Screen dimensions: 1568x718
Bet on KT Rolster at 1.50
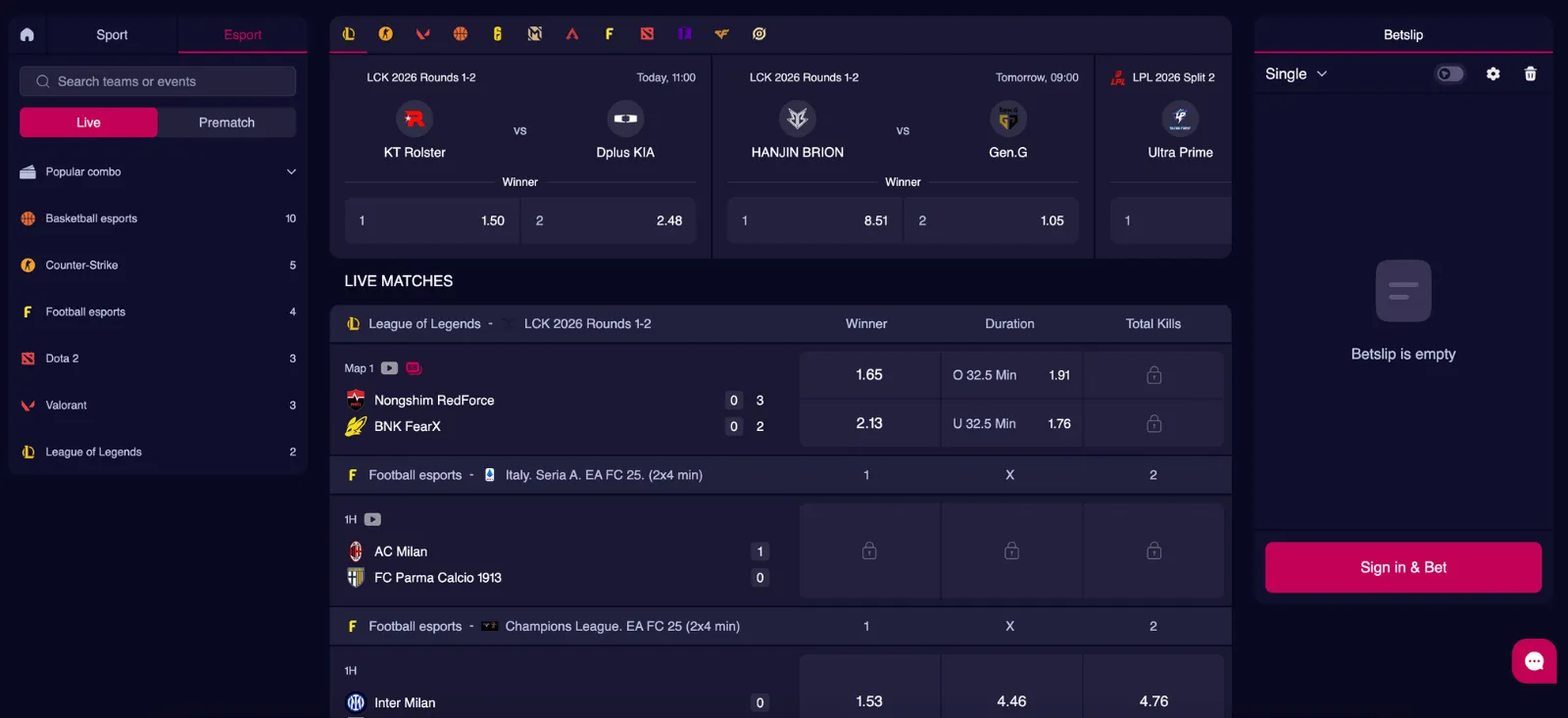(431, 220)
